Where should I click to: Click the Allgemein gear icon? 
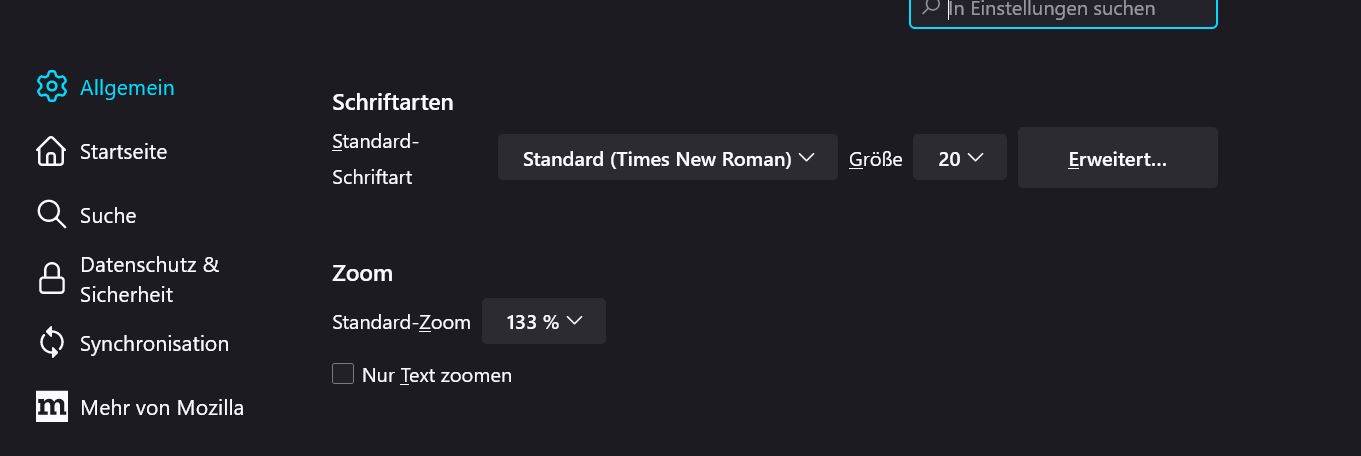coord(51,87)
